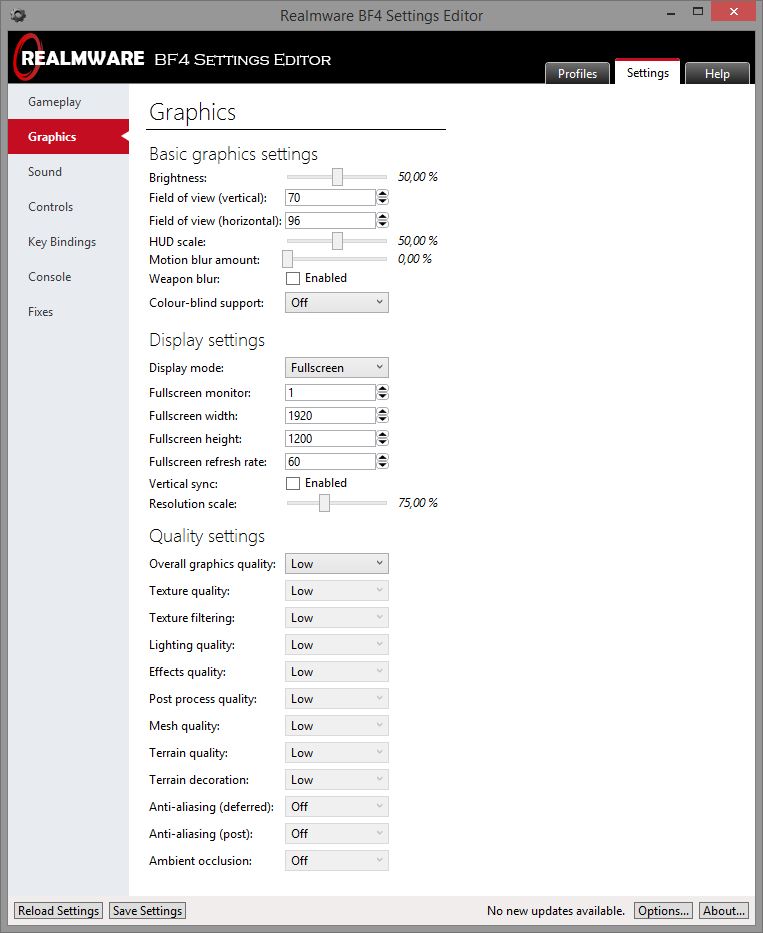Click the HUD scale slider handle
Screen dimensions: 763x933
coord(337,241)
